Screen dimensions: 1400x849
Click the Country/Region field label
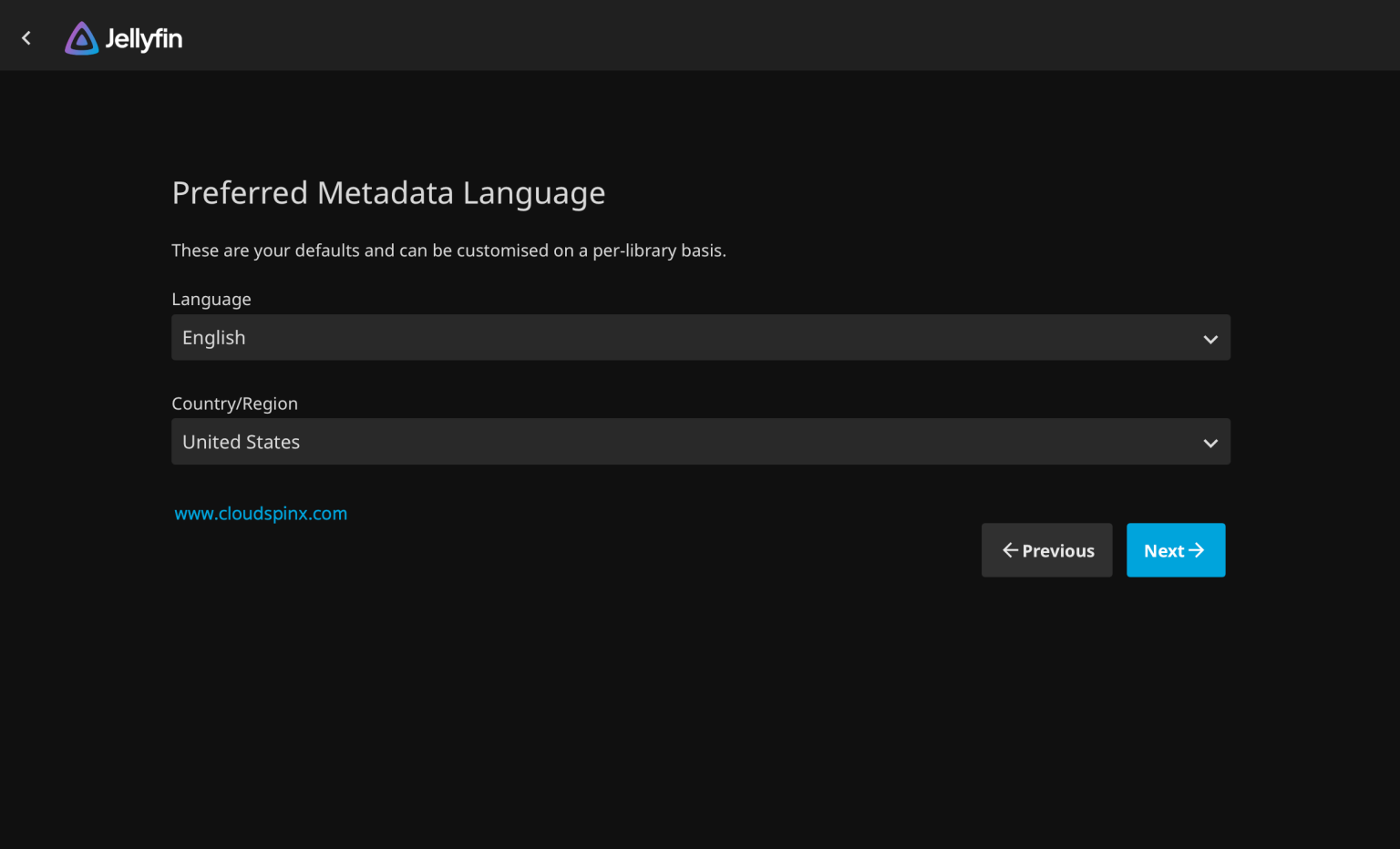coord(234,404)
